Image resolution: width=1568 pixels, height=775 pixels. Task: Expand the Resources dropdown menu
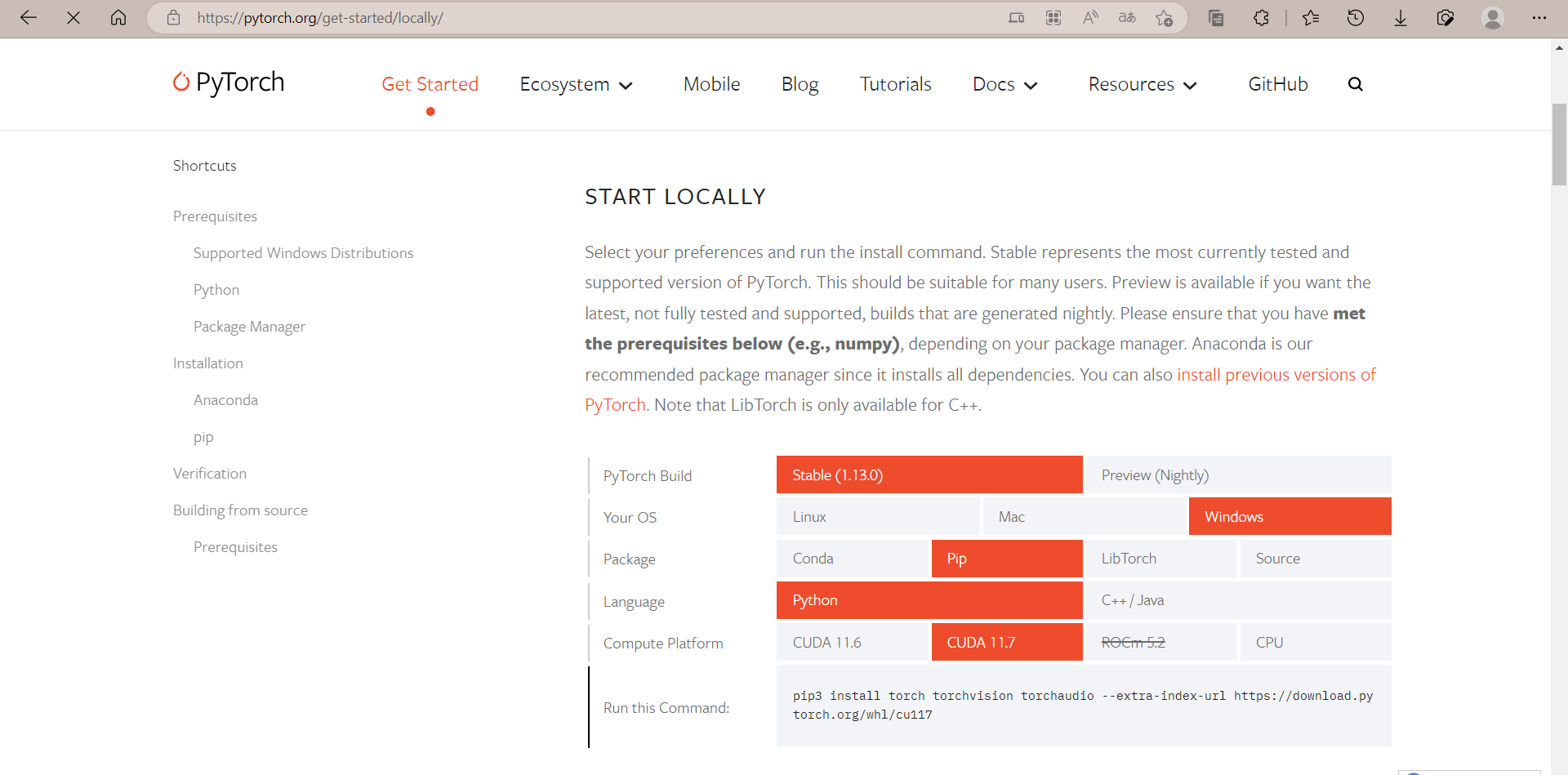[1143, 84]
